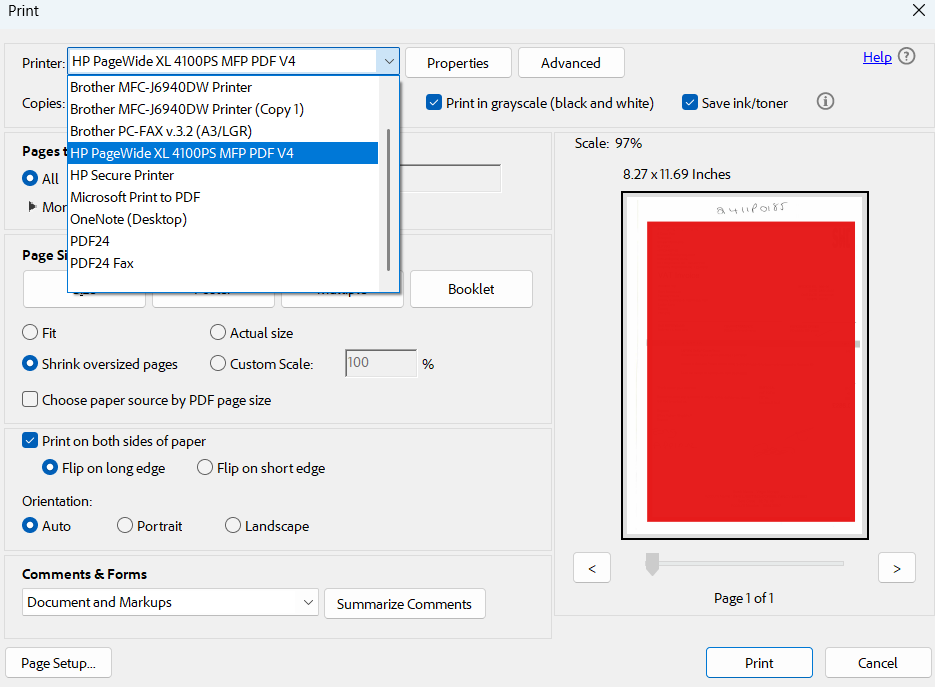Set orientation to Landscape
Viewport: 935px width, 687px height.
pos(233,525)
